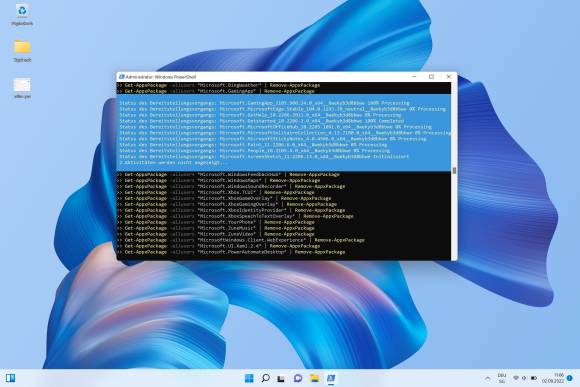Click the PowerAutomateDesktop command line
Image resolution: width=580 pixels, height=387 pixels.
click(x=232, y=252)
